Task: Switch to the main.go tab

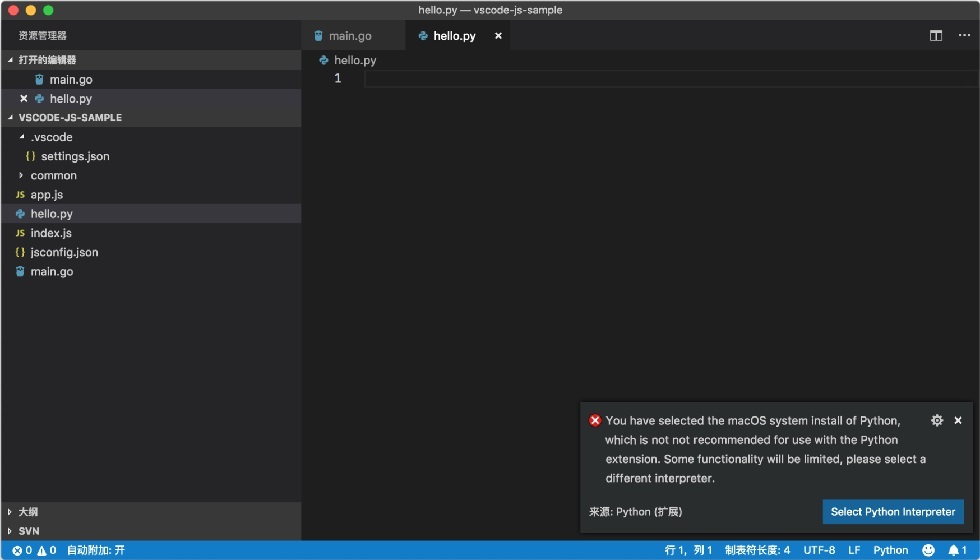Action: pos(351,36)
